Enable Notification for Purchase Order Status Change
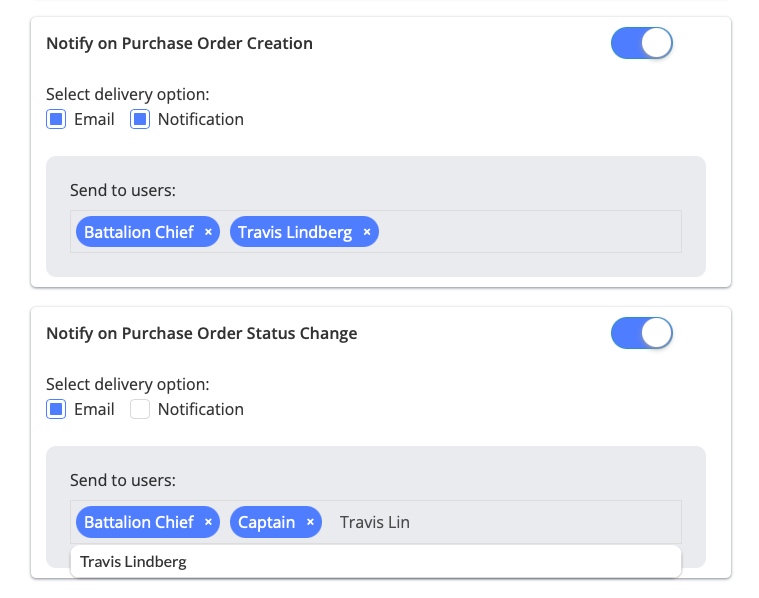 140,409
